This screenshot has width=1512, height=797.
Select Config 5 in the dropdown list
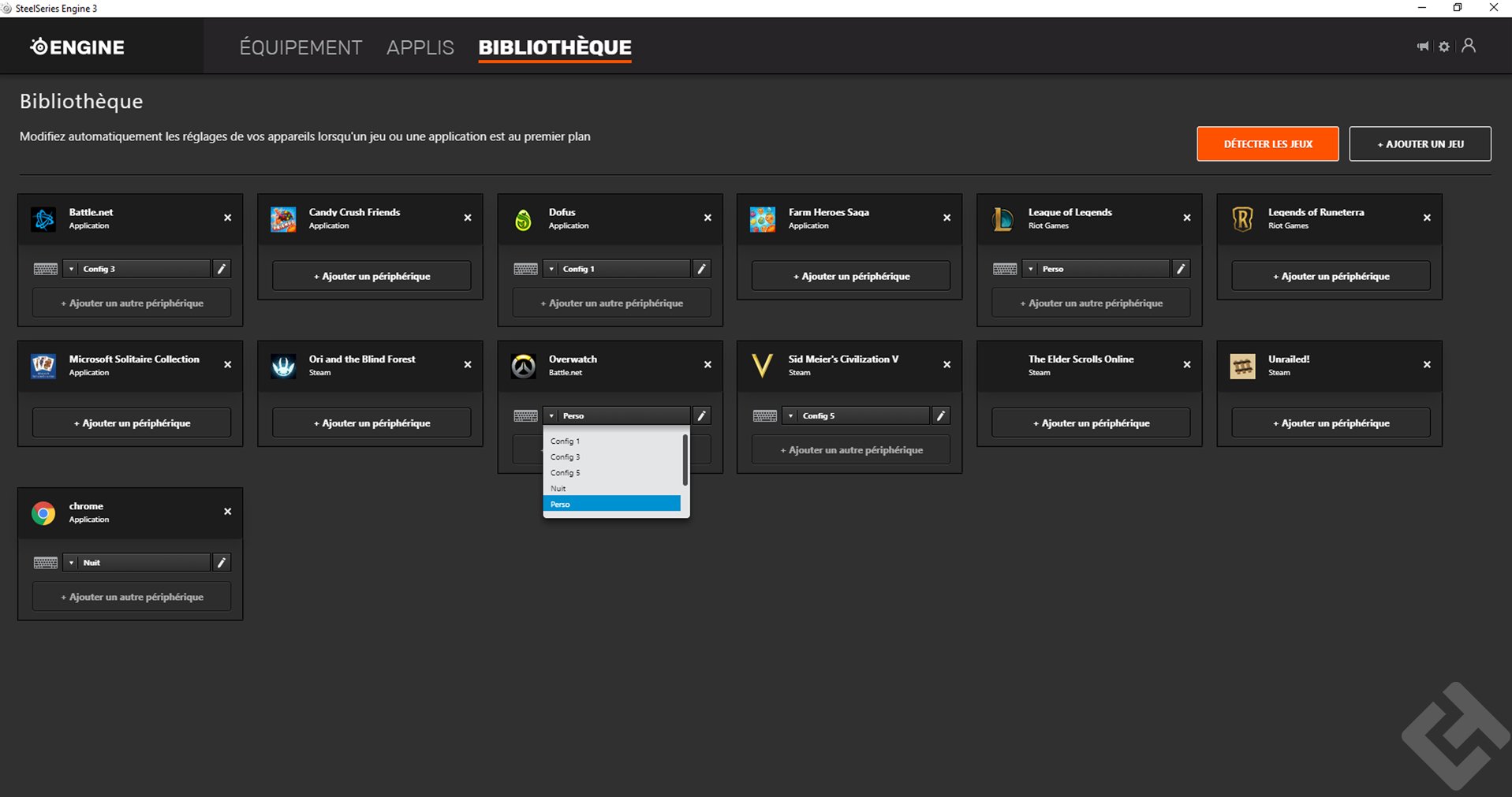(612, 473)
